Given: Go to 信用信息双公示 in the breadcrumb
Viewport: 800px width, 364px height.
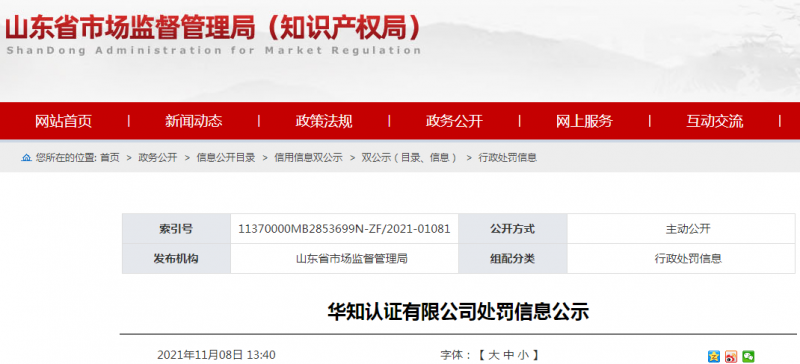Looking at the screenshot, I should click(x=308, y=158).
